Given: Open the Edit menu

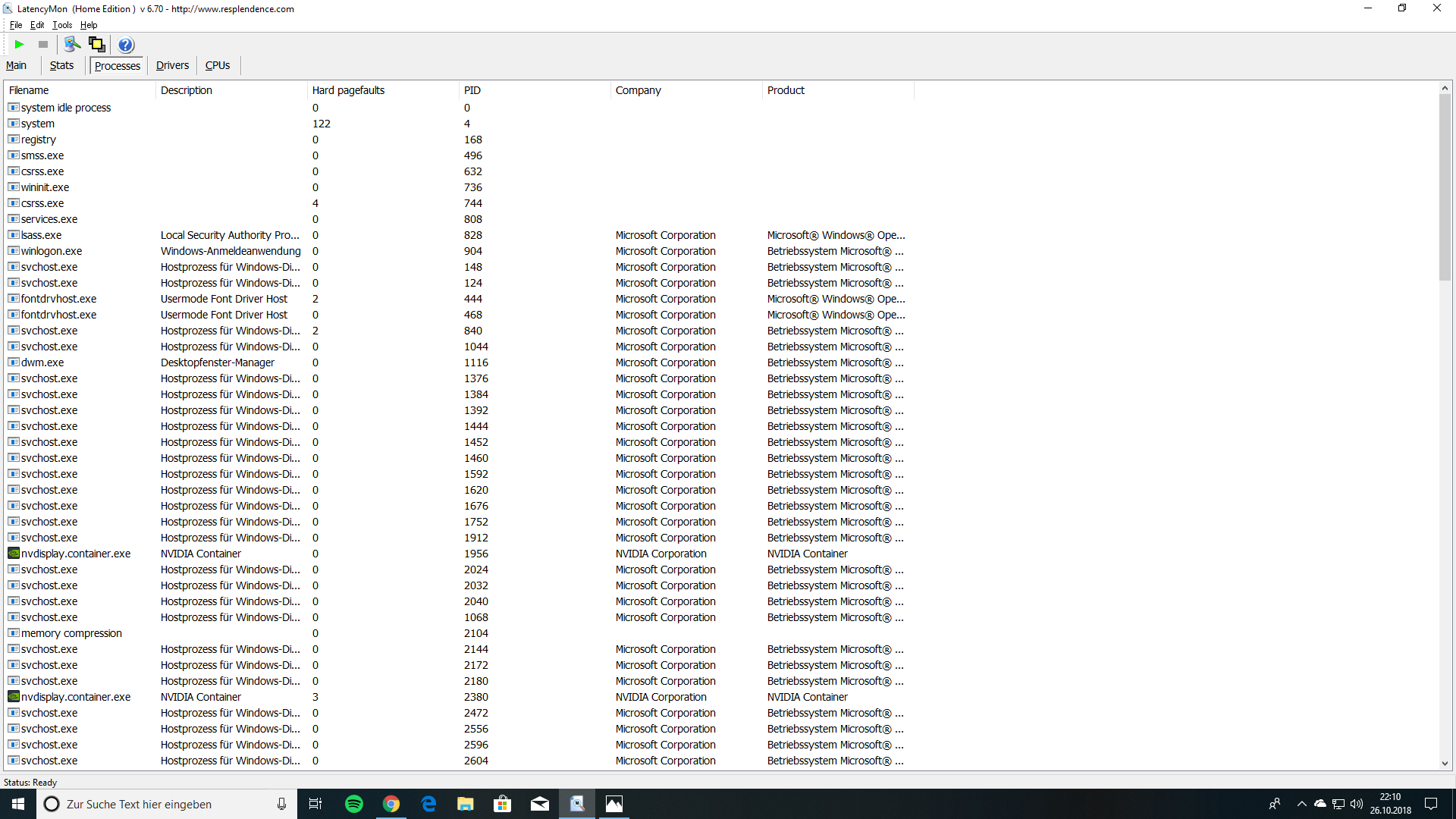Looking at the screenshot, I should click(x=37, y=25).
